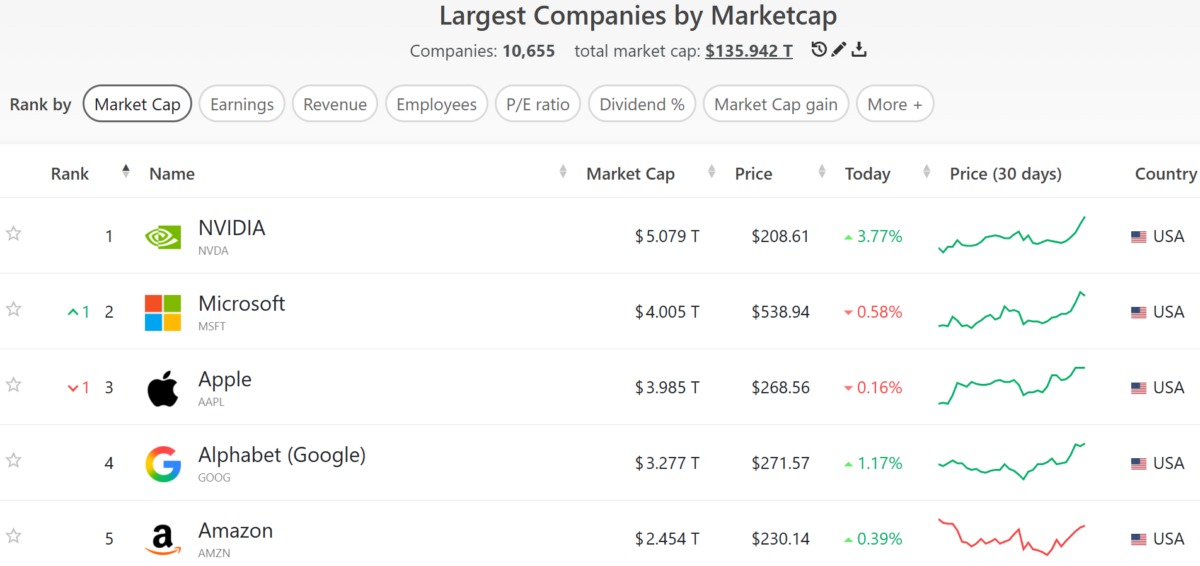Select the Dividend % rank filter
The width and height of the screenshot is (1200, 566).
[642, 104]
